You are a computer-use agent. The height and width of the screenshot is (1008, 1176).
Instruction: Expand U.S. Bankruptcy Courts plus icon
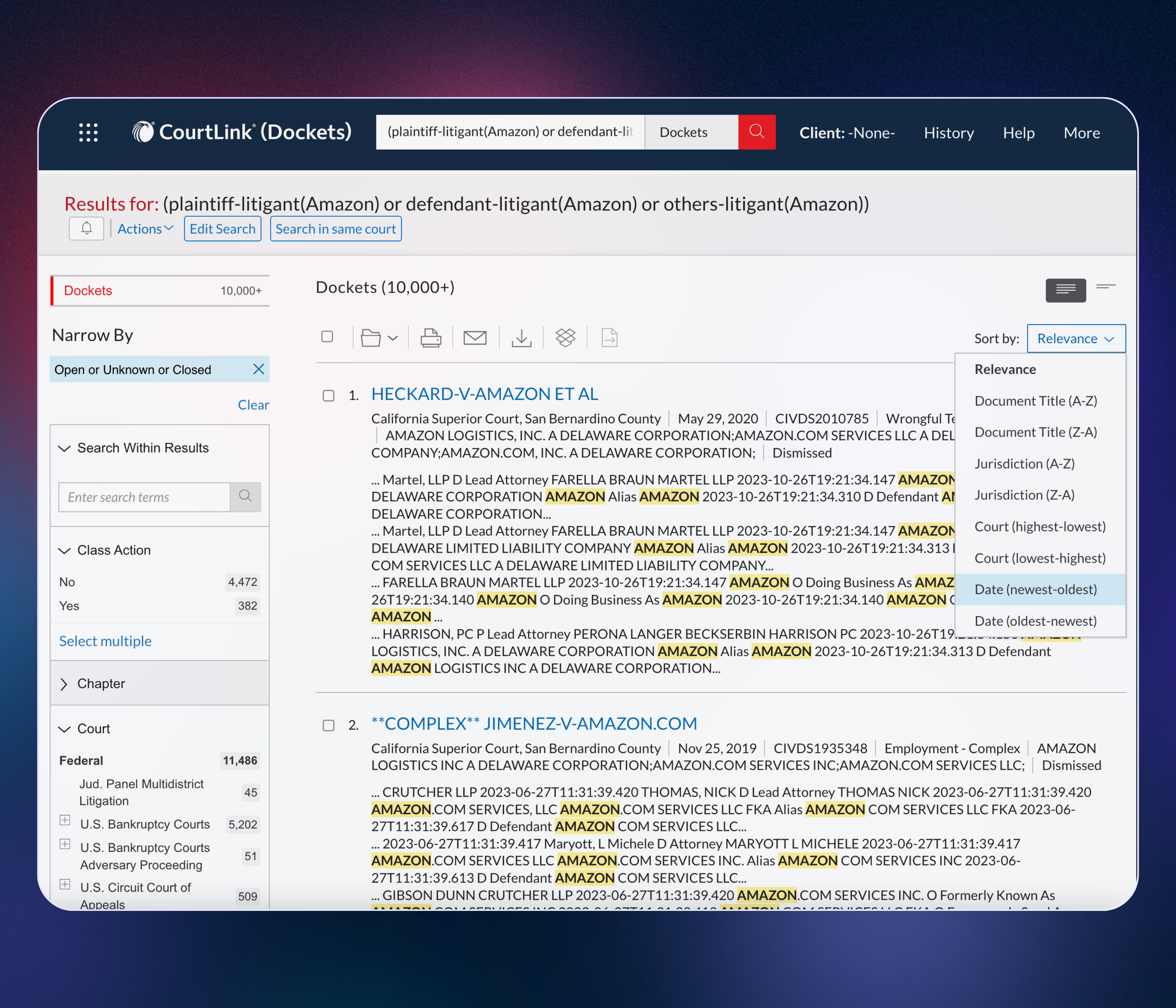[65, 820]
